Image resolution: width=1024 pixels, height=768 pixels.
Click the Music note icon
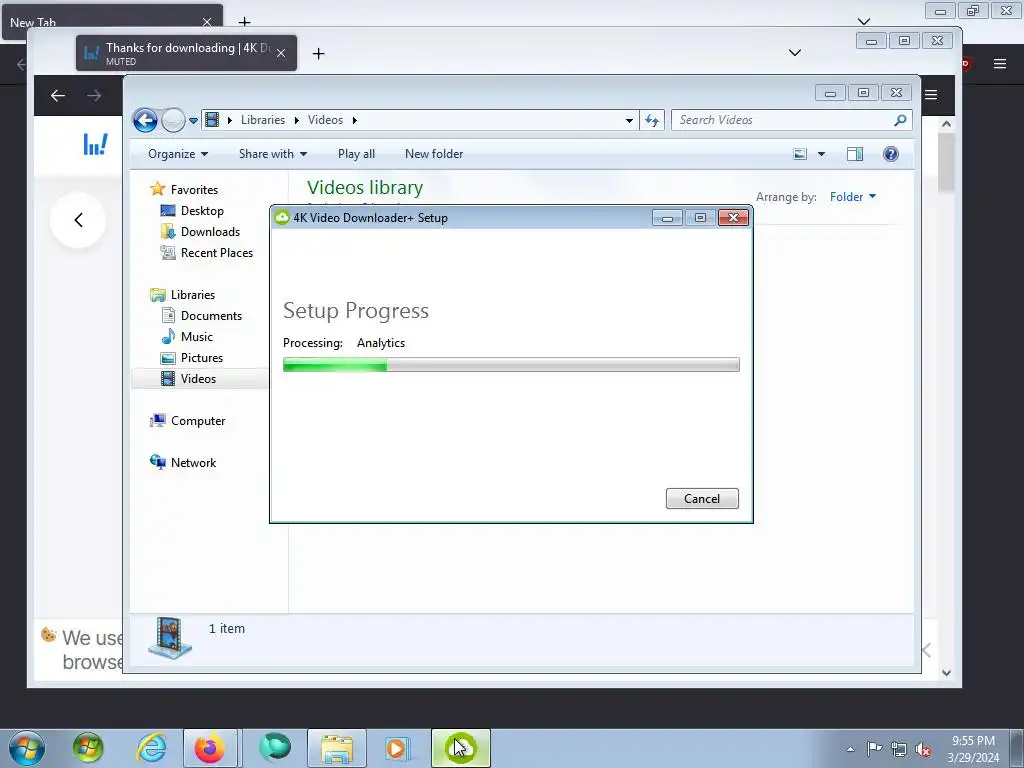point(168,336)
